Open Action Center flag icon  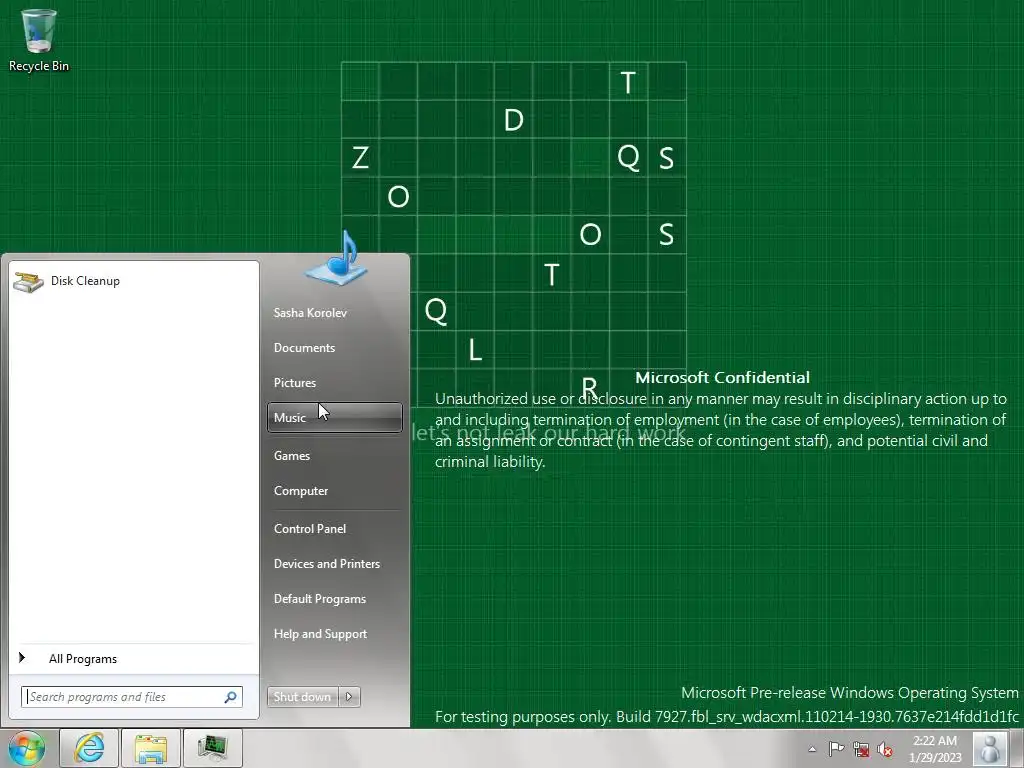tap(836, 749)
